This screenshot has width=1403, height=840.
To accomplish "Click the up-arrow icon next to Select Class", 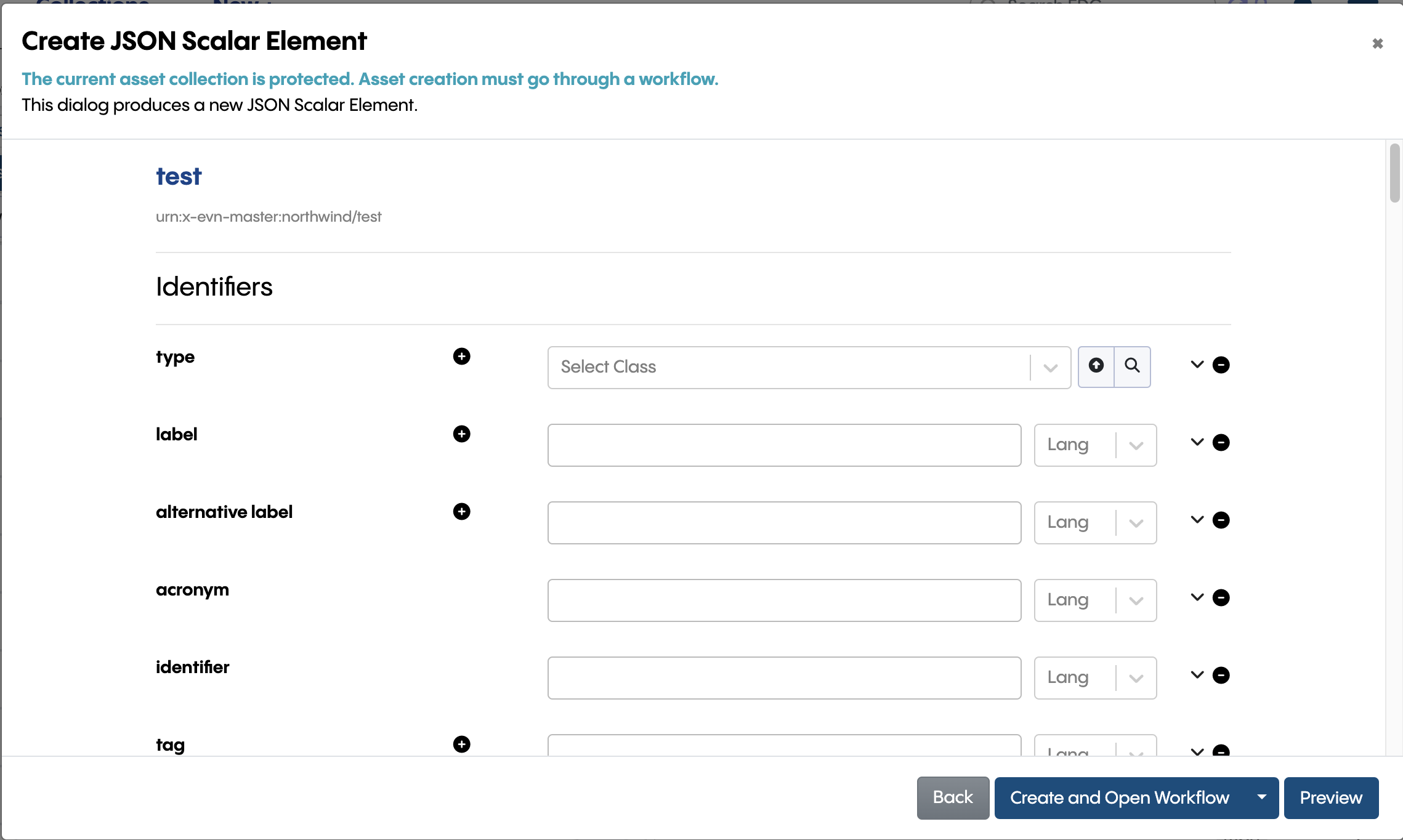I will click(1096, 366).
